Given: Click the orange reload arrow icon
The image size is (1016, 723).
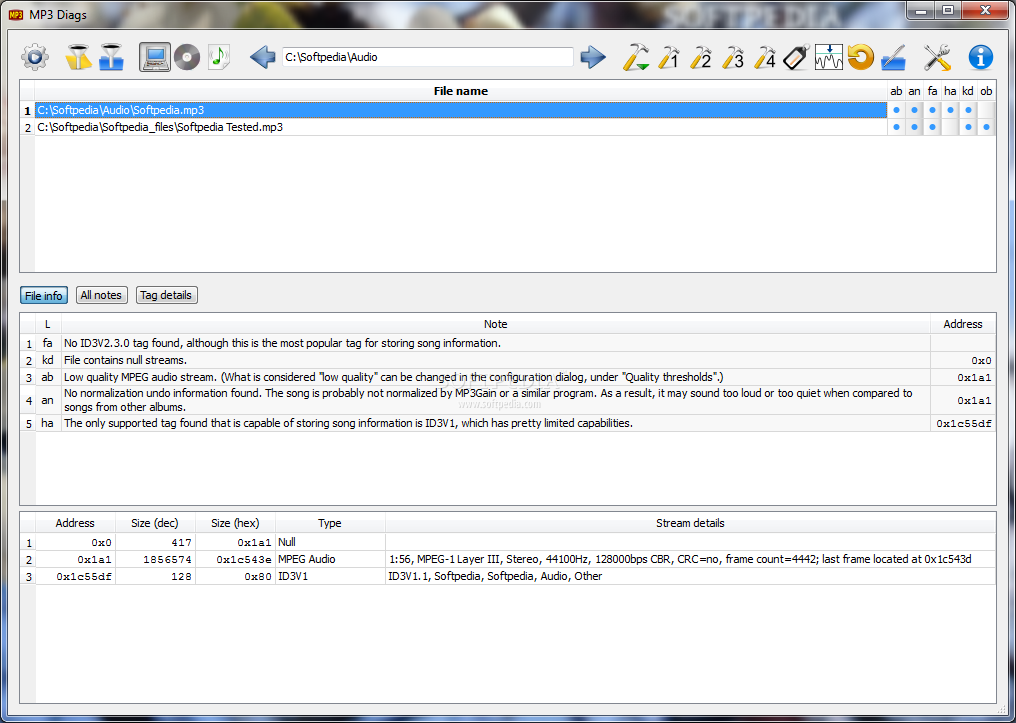Looking at the screenshot, I should [x=861, y=57].
